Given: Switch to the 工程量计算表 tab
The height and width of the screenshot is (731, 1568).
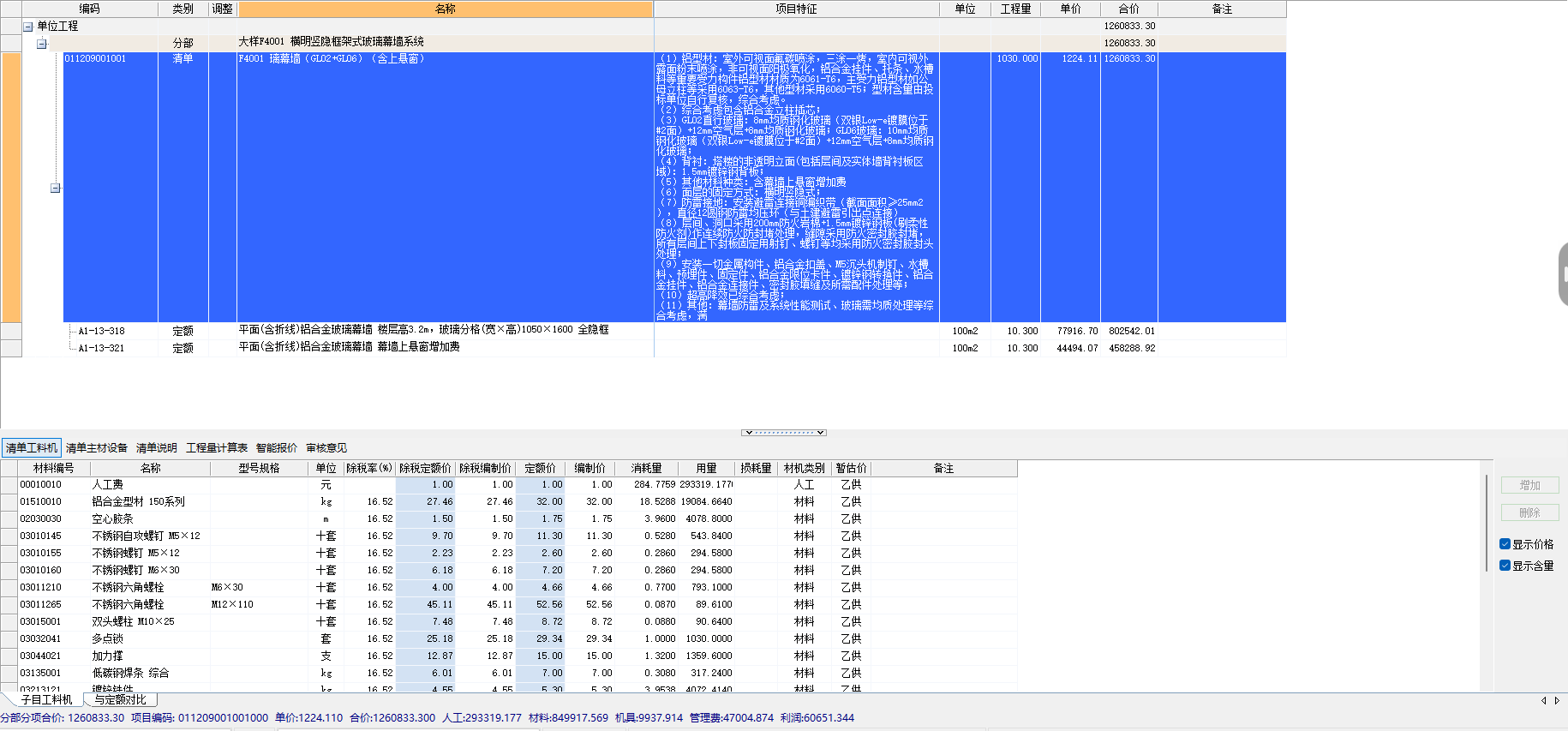Looking at the screenshot, I should click(217, 447).
